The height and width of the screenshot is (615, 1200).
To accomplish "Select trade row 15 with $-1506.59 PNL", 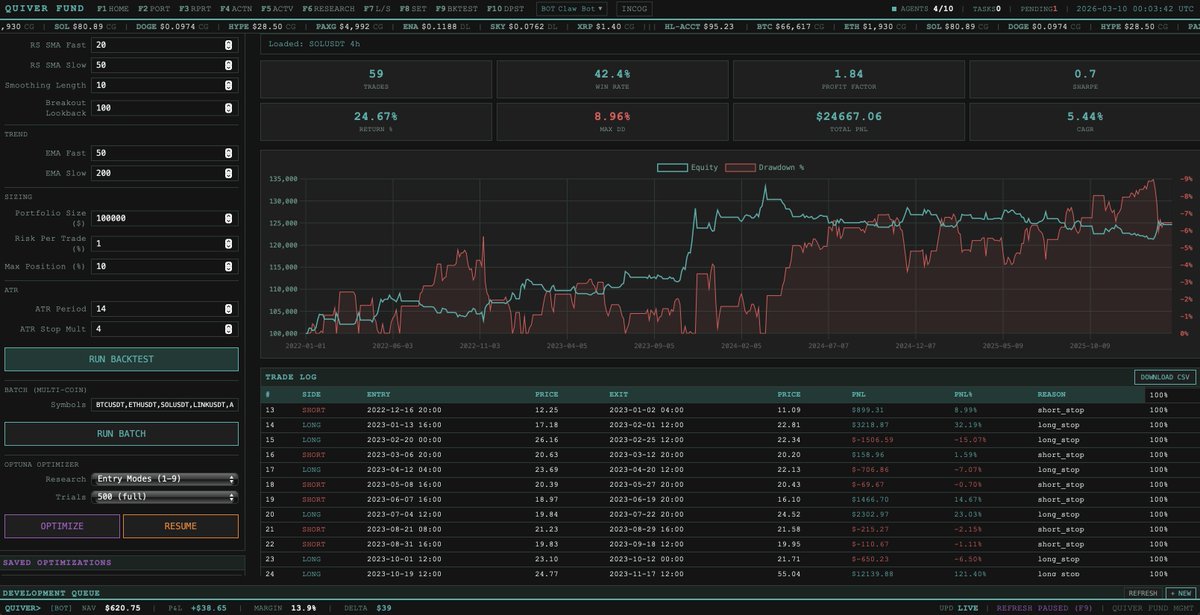I will pyautogui.click(x=730, y=439).
